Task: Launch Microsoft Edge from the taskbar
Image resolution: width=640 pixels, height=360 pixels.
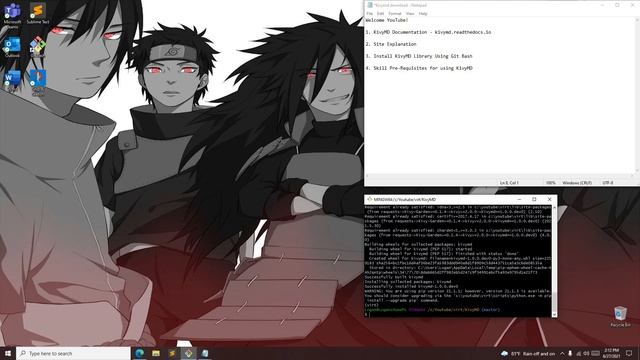Action: coord(140,353)
